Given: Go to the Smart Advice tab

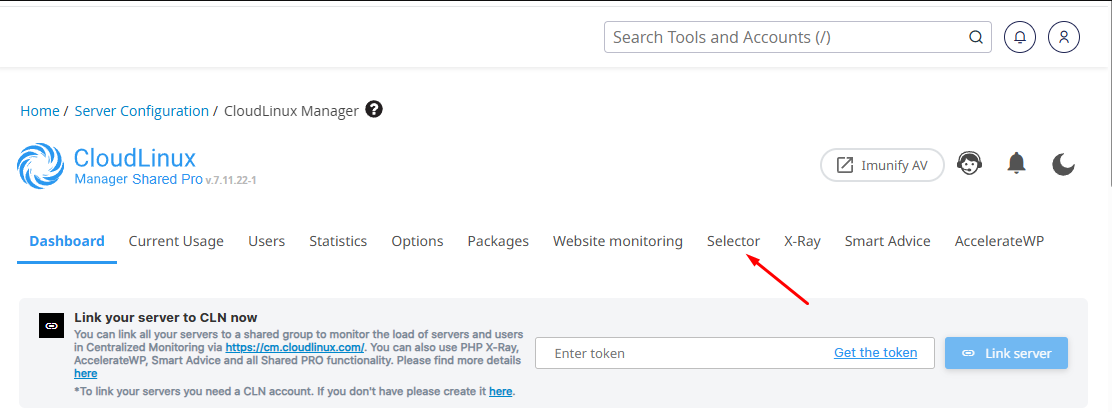Looking at the screenshot, I should point(887,241).
